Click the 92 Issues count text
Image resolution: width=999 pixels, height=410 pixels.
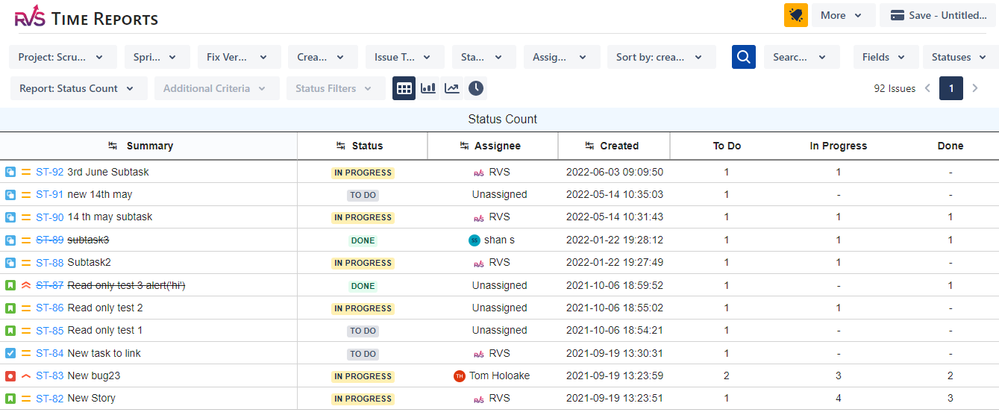895,88
